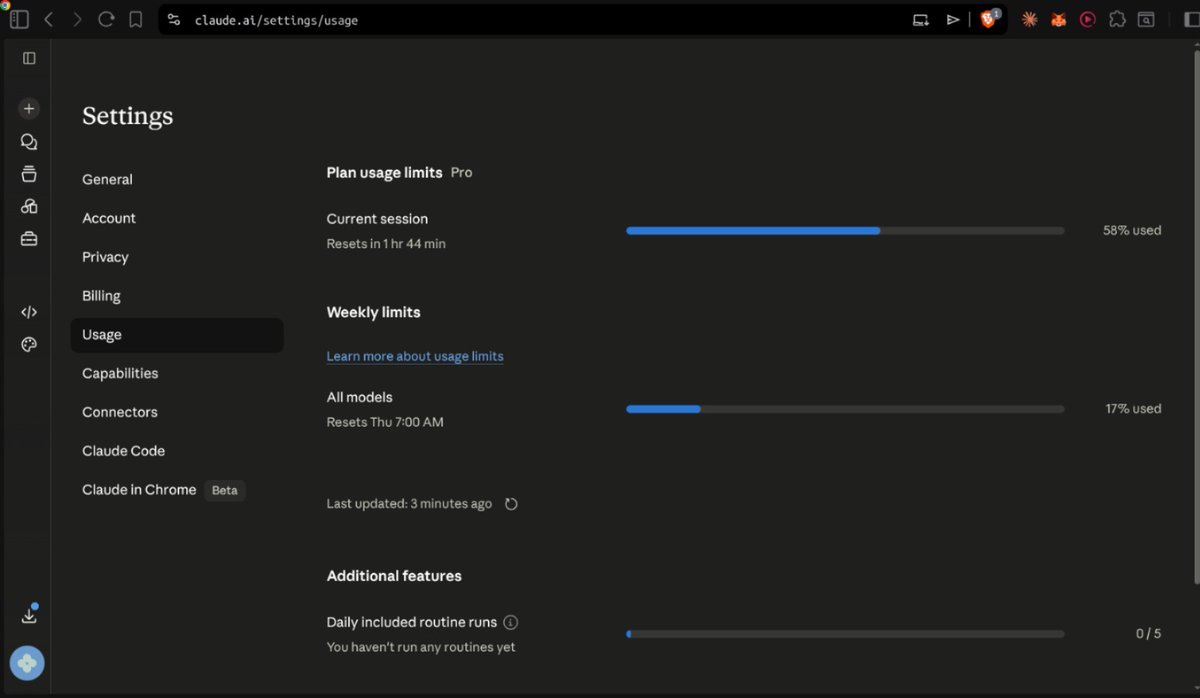Viewport: 1200px width, 698px height.
Task: Click the Current session usage progress bar
Action: point(845,231)
